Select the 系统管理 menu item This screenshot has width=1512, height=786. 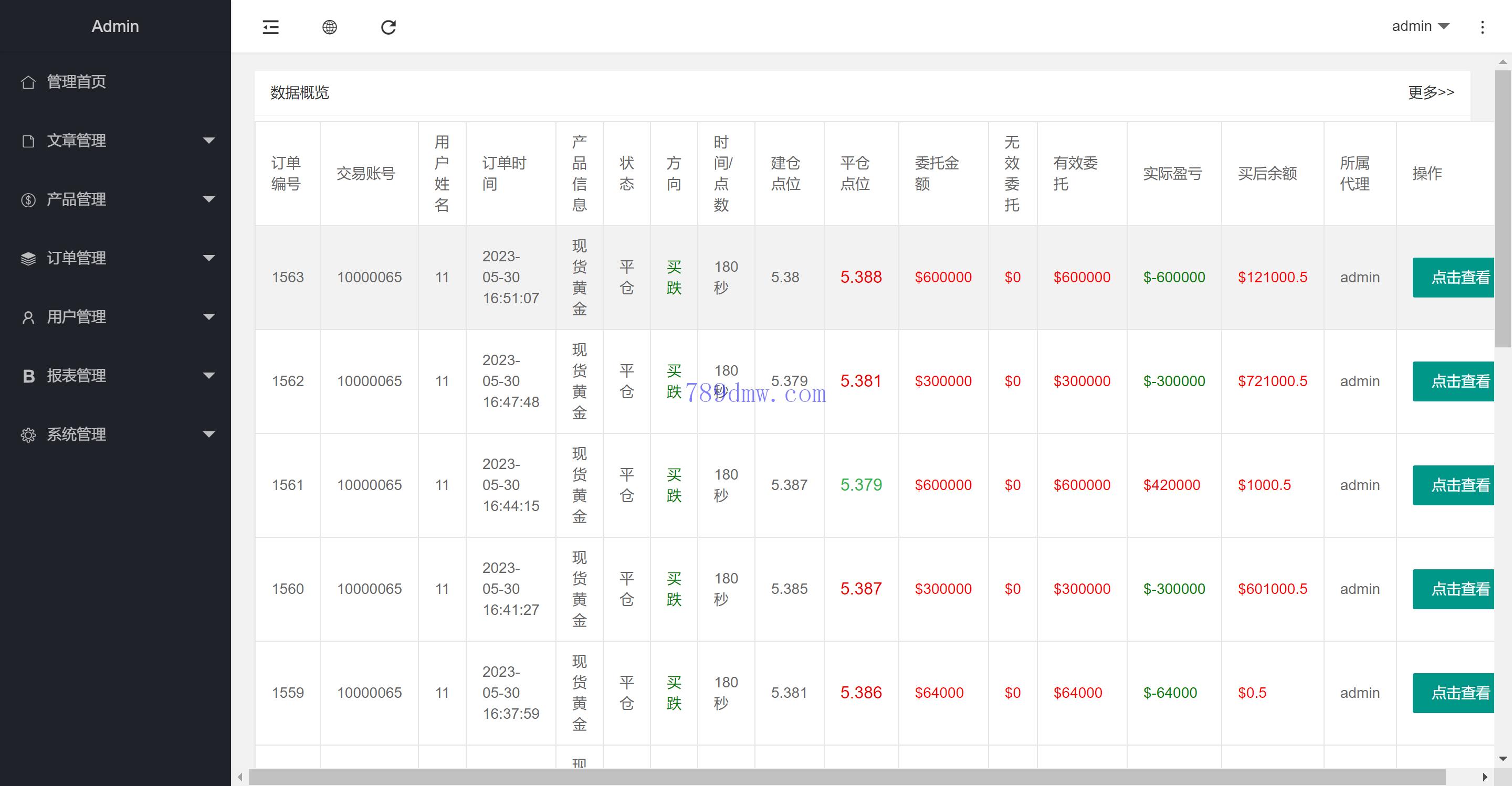point(76,434)
